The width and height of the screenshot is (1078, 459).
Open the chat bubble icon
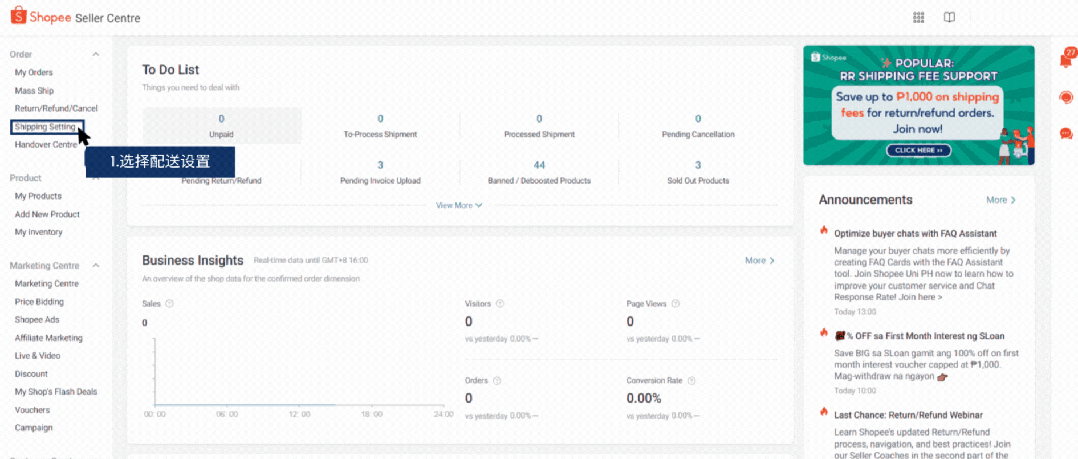pos(1066,133)
